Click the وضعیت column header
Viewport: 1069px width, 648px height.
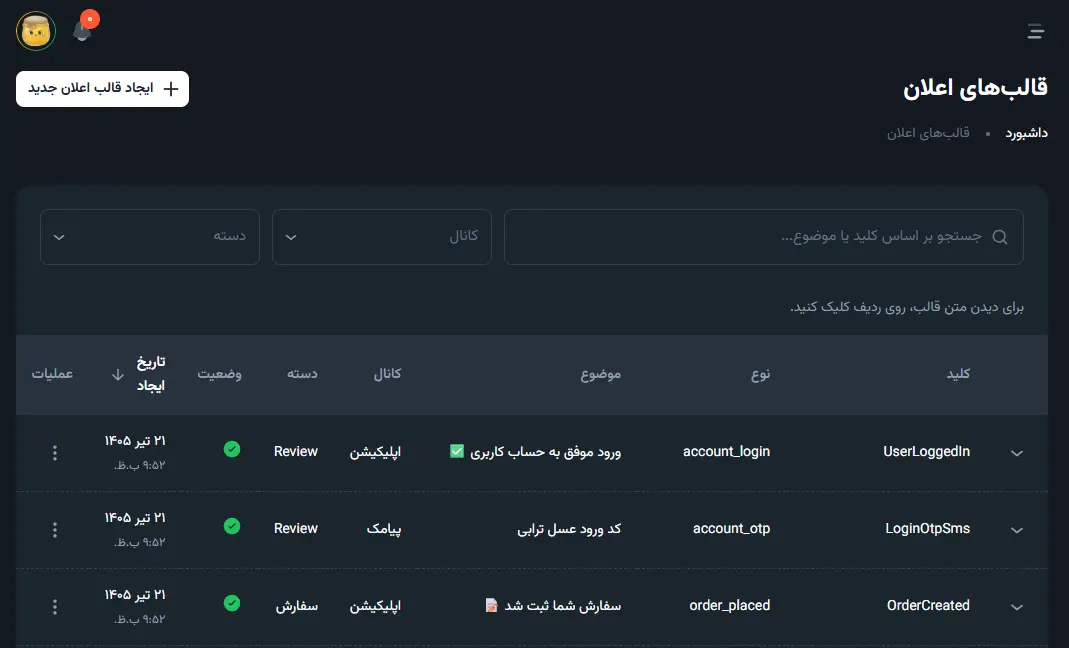[x=220, y=374]
